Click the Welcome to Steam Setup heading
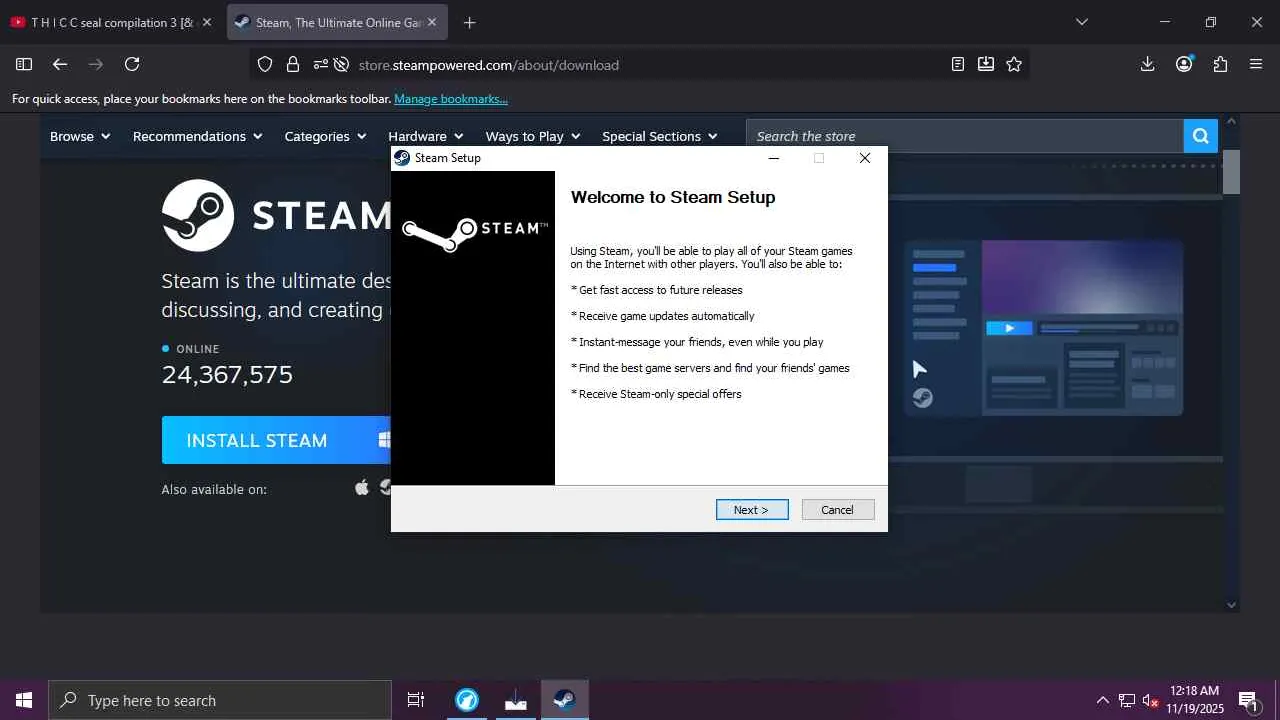This screenshot has width=1280, height=720. click(673, 197)
